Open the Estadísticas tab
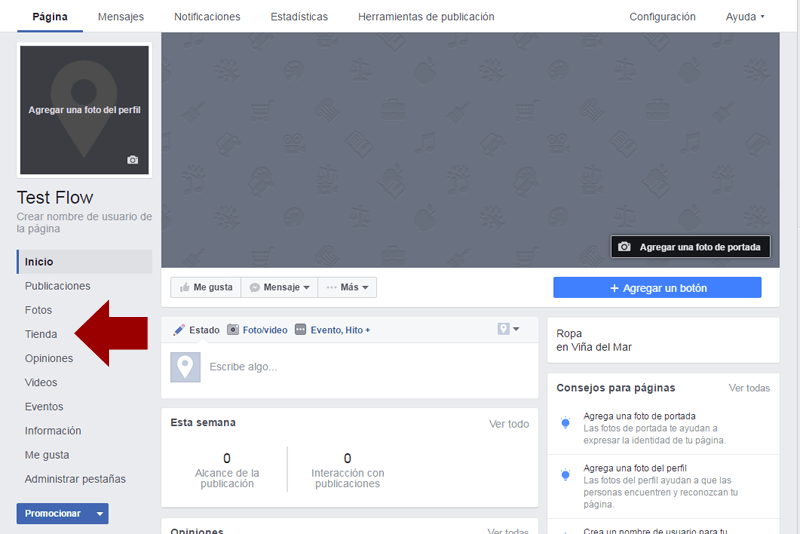The height and width of the screenshot is (534, 800). pos(299,17)
